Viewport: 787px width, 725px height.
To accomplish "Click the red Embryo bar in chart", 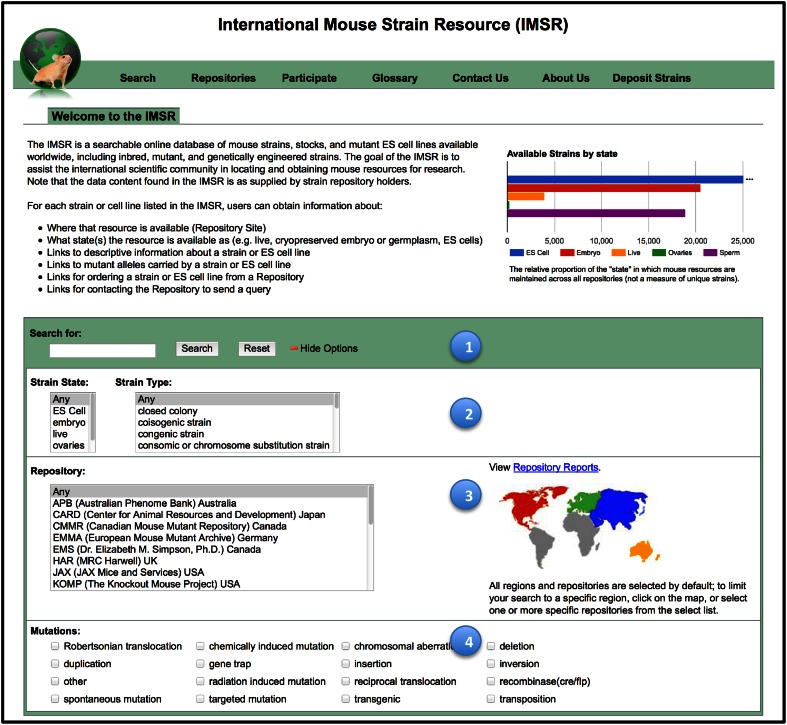I will [604, 188].
